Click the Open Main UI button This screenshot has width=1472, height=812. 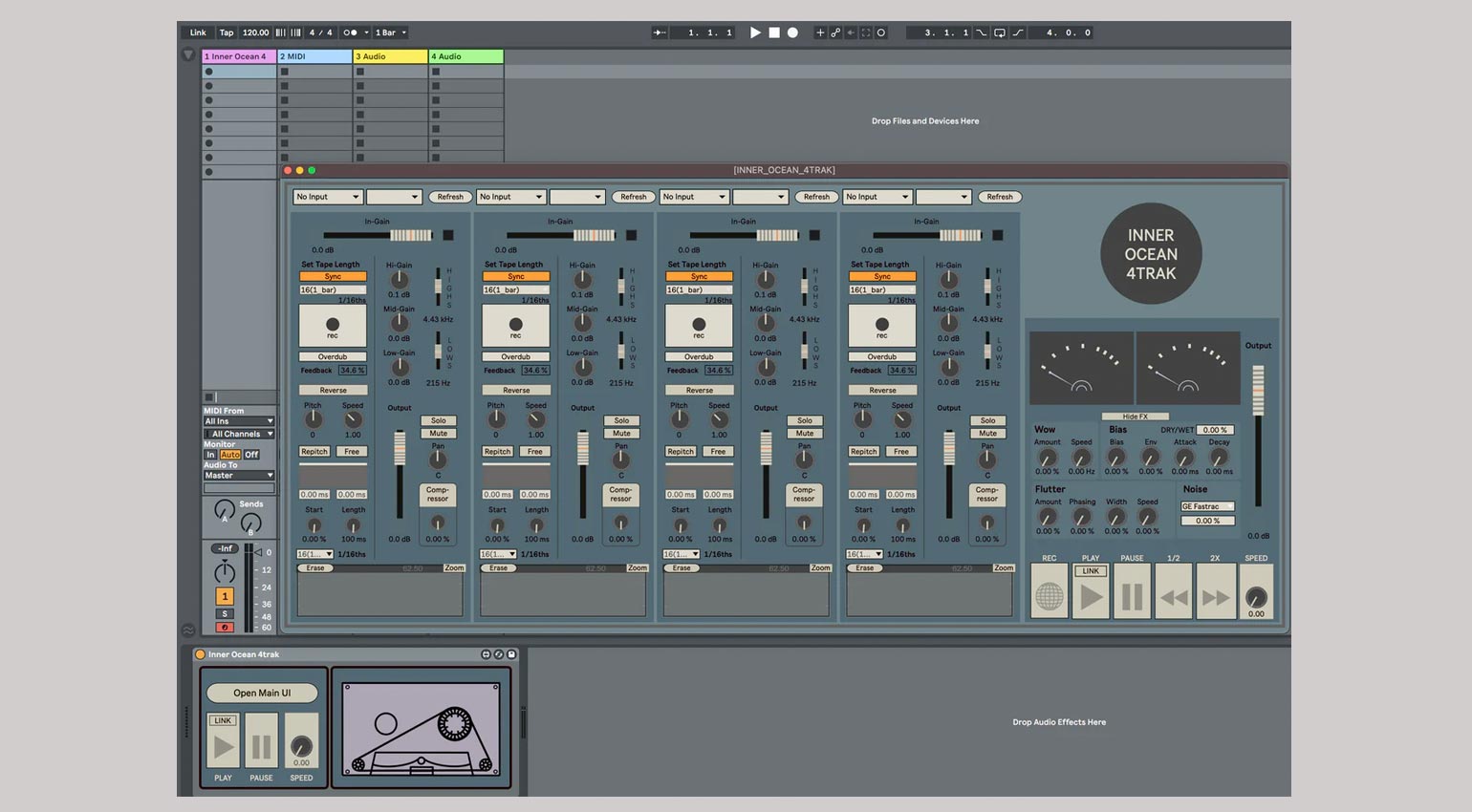tap(262, 693)
